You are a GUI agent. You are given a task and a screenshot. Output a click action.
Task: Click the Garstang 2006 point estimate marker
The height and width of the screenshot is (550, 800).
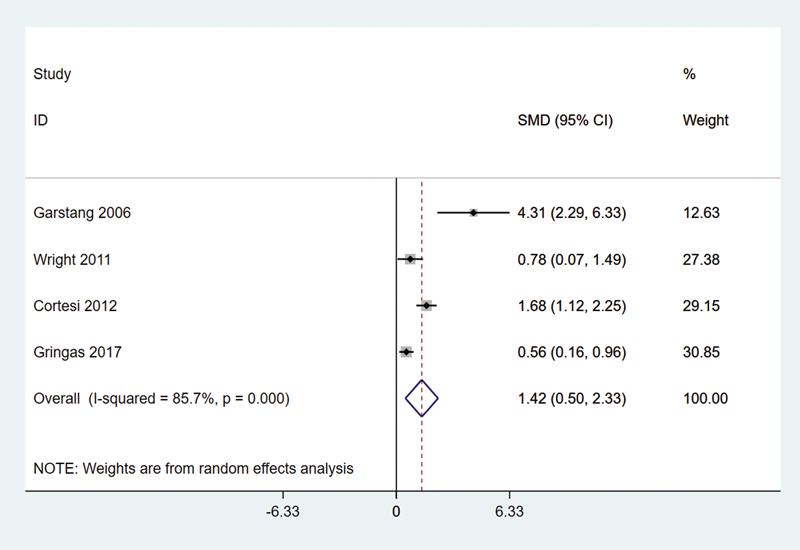point(473,213)
